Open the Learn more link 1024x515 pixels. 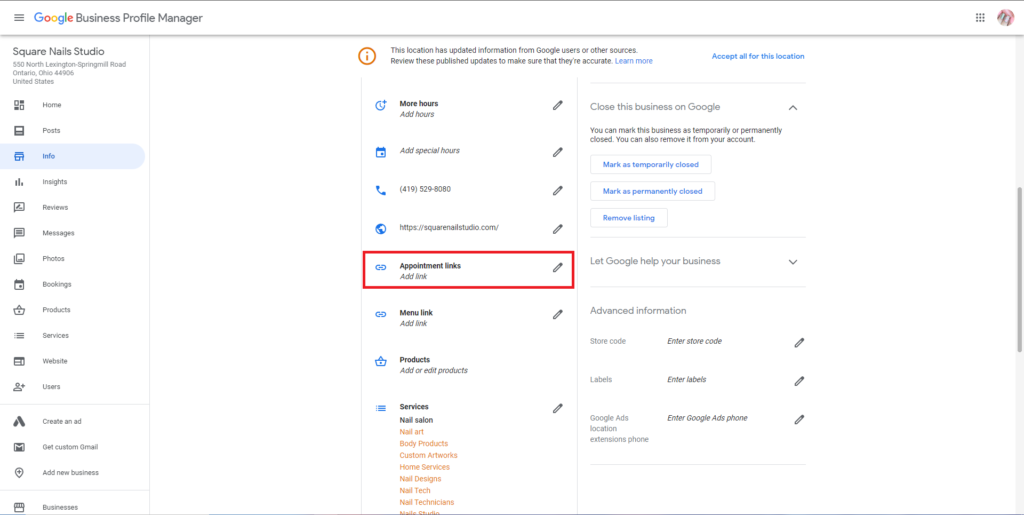coord(633,61)
